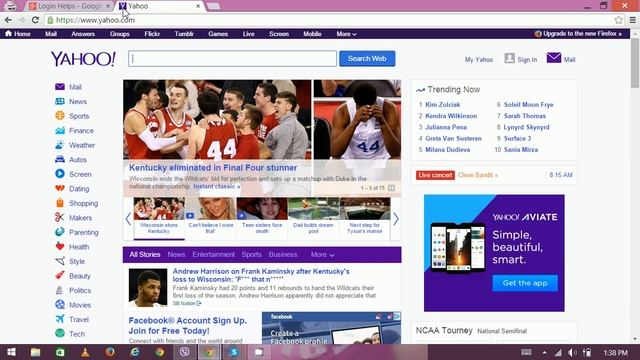640x360 pixels.
Task: Show previous carousel stories with left chevron
Action: (128, 219)
